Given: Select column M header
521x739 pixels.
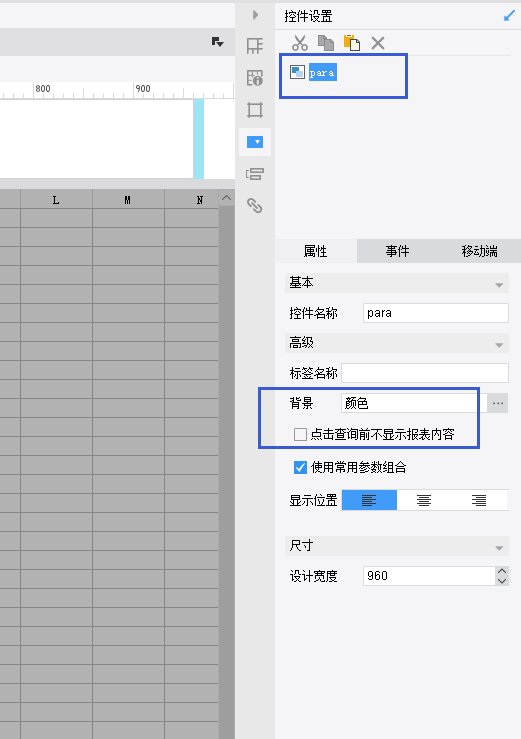Looking at the screenshot, I should click(x=128, y=200).
